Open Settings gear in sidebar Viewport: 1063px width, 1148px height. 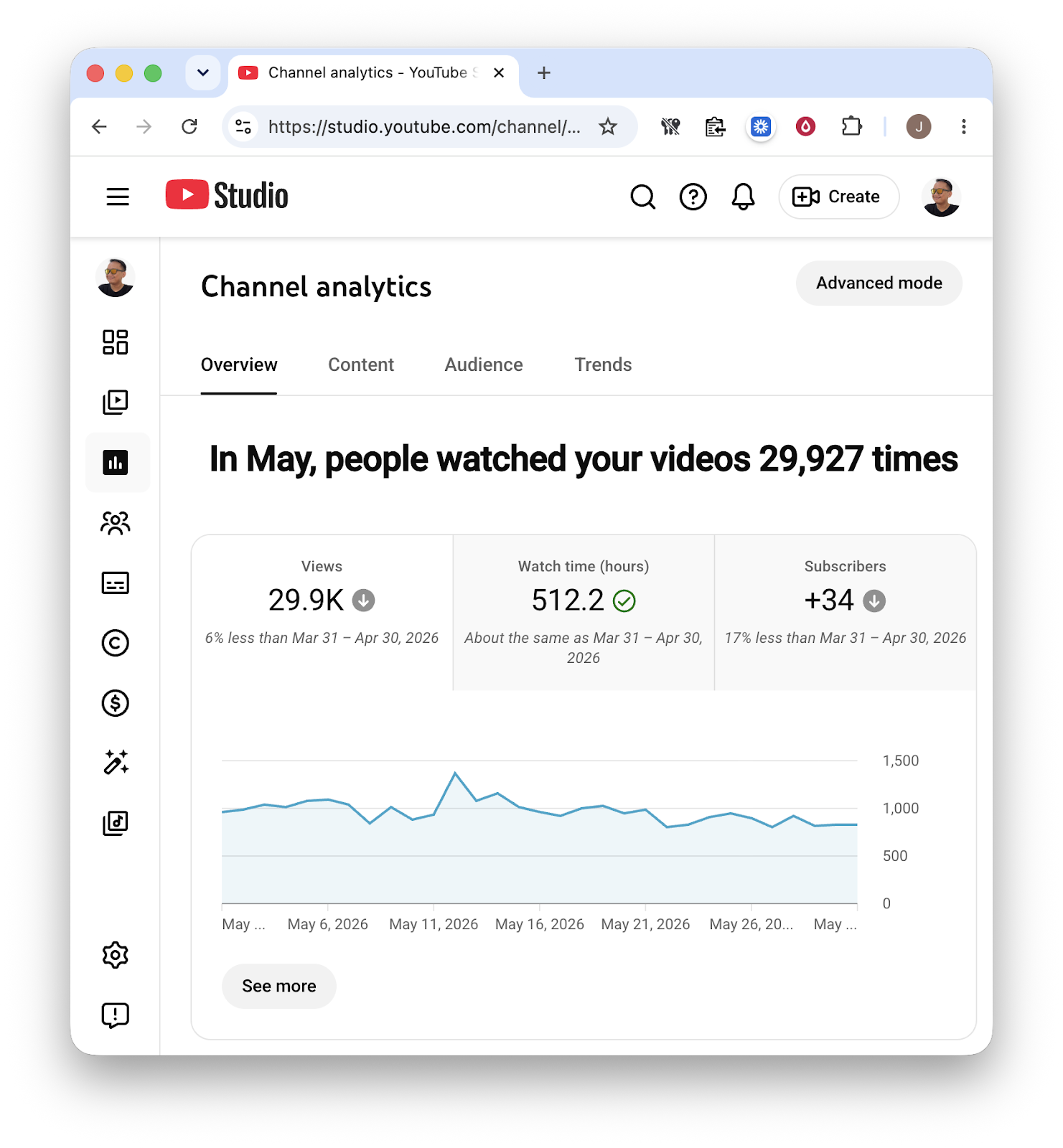tap(116, 955)
